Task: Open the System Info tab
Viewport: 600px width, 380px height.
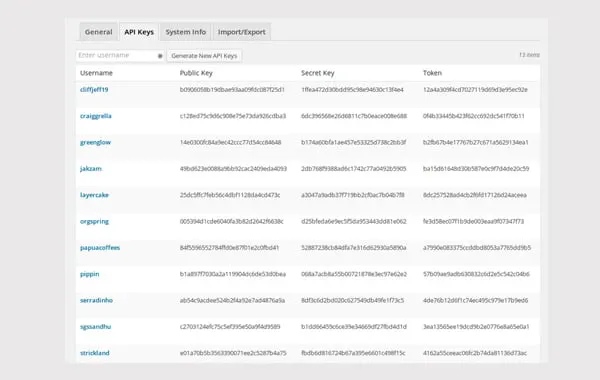Action: (186, 32)
